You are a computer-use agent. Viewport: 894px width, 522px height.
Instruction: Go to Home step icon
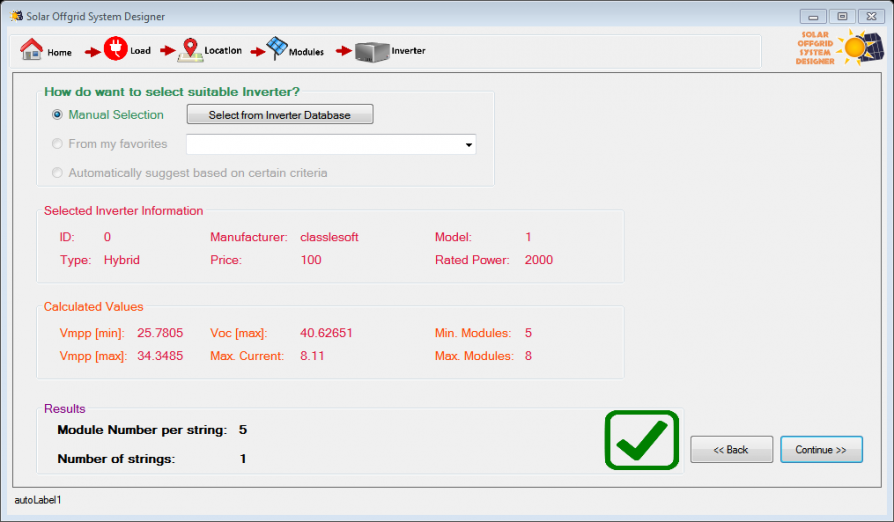click(31, 49)
